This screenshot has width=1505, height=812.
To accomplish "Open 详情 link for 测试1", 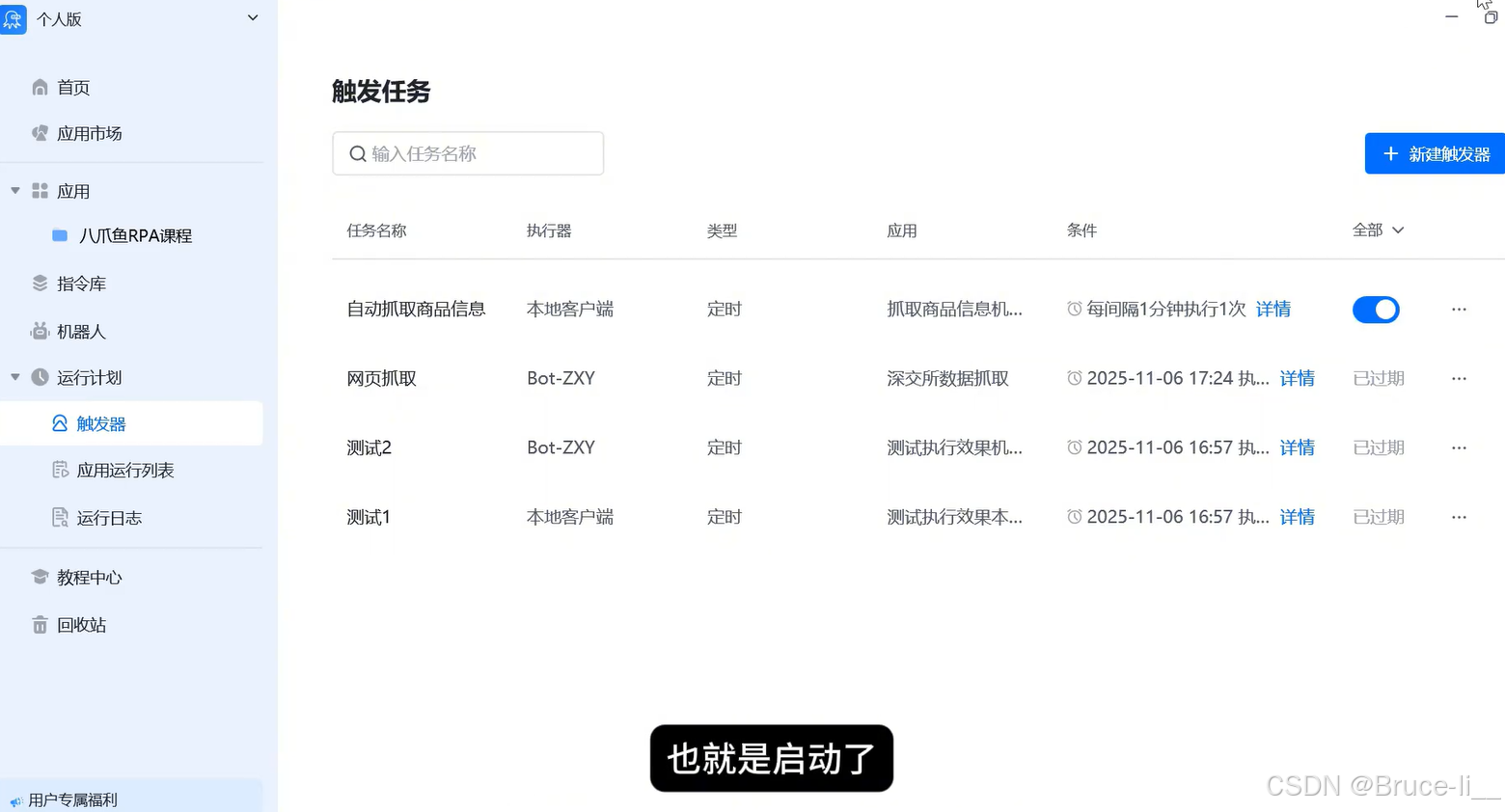I will click(x=1298, y=517).
